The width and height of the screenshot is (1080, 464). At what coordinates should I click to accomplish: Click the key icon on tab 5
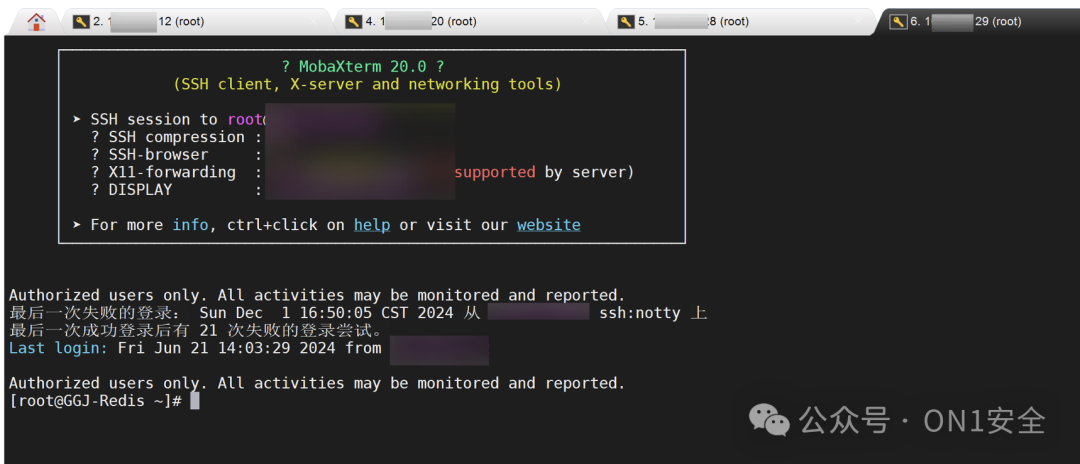coord(626,22)
